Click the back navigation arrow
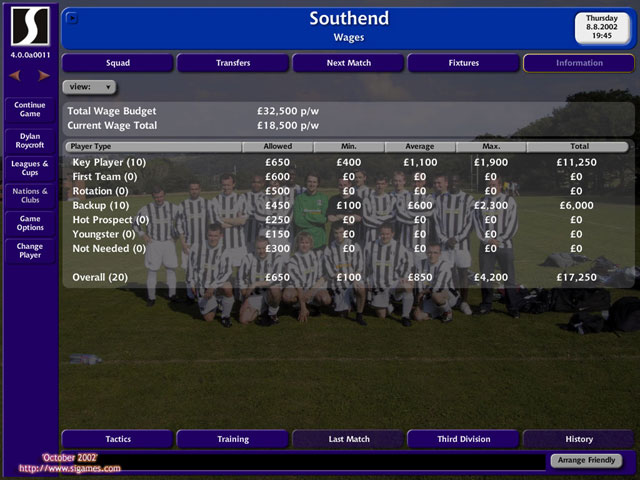This screenshot has width=640, height=480. coord(16,75)
